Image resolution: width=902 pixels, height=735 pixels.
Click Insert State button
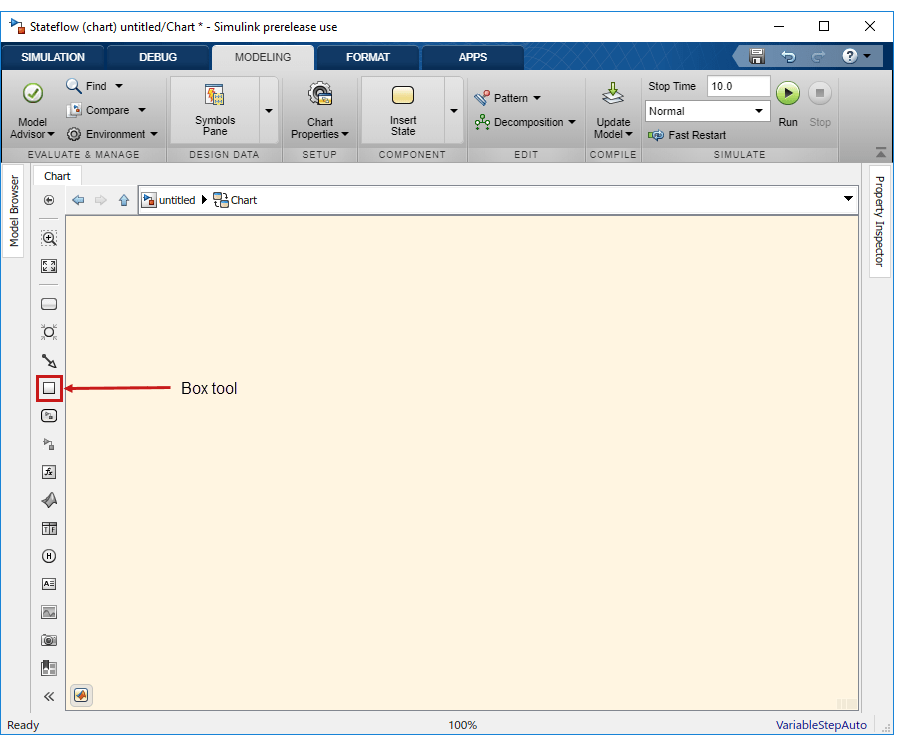coord(403,110)
